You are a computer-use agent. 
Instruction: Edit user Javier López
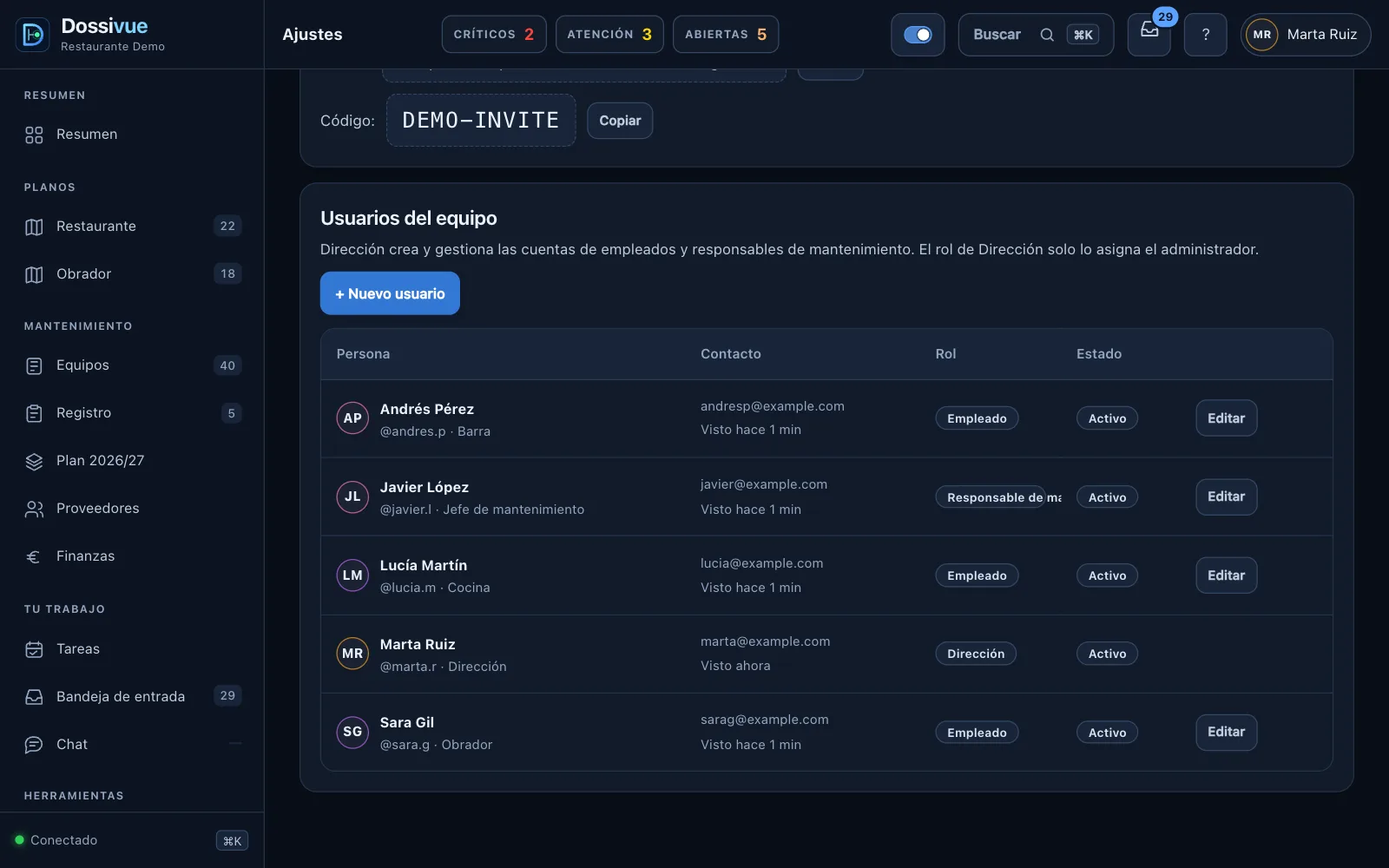[x=1226, y=496]
